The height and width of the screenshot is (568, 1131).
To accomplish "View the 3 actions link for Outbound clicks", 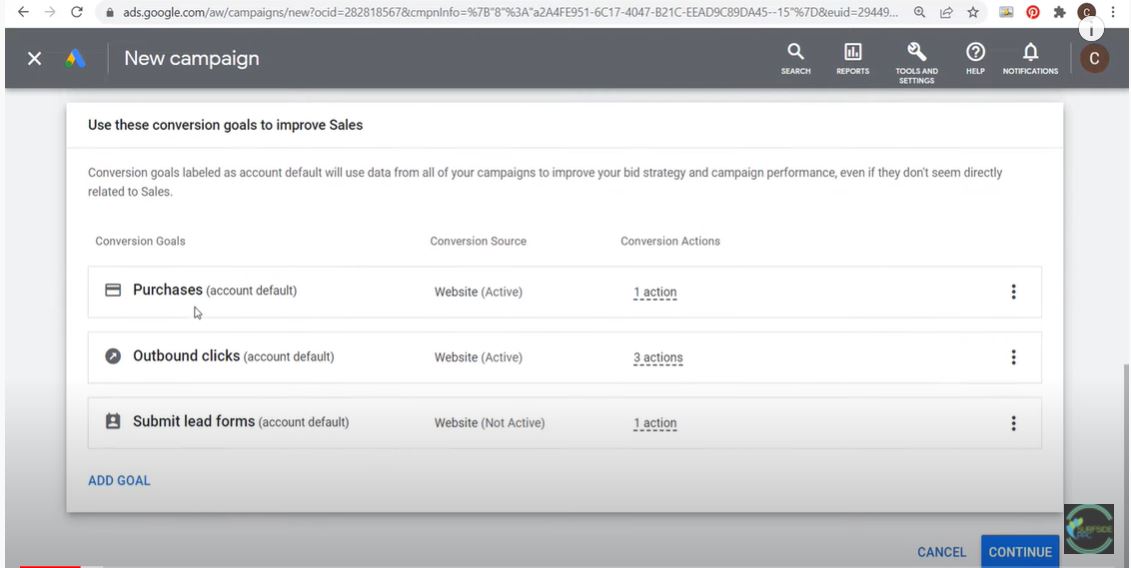I will (658, 358).
